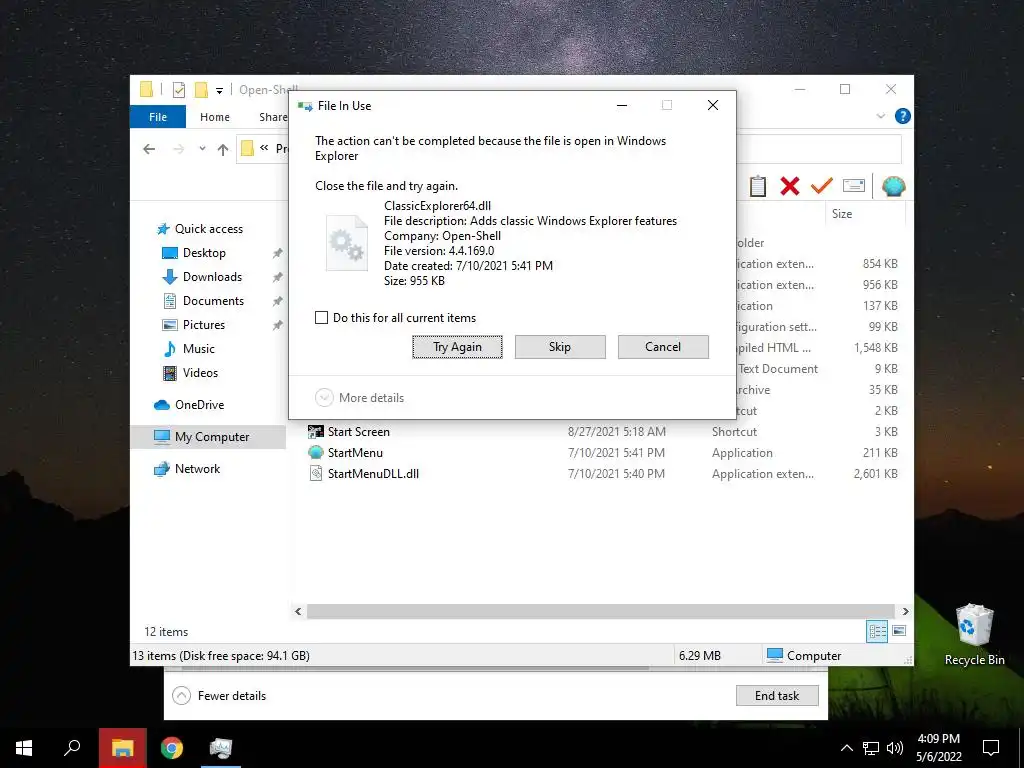This screenshot has height=768, width=1024.
Task: Open Quick Access Toolbar customize dropdown
Action: 219,90
